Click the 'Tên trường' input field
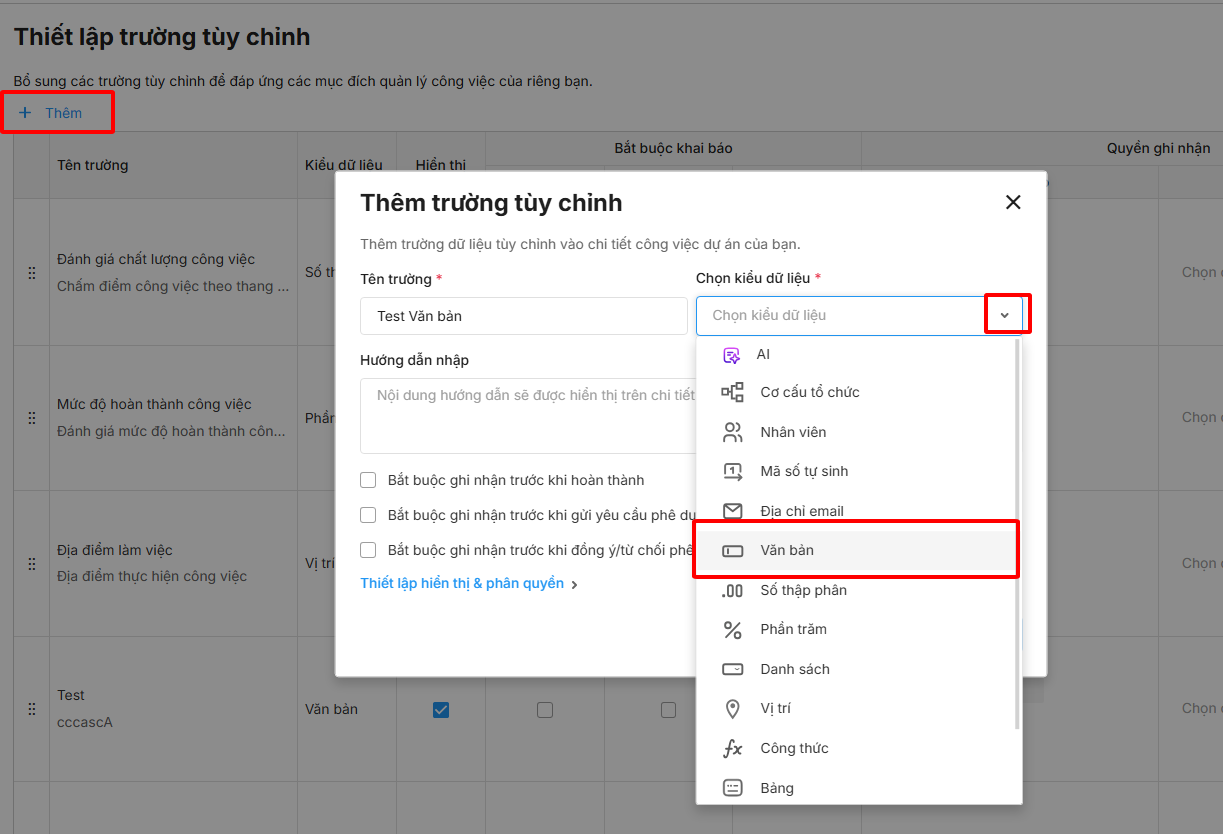Screen dimensions: 1223x834 523,316
